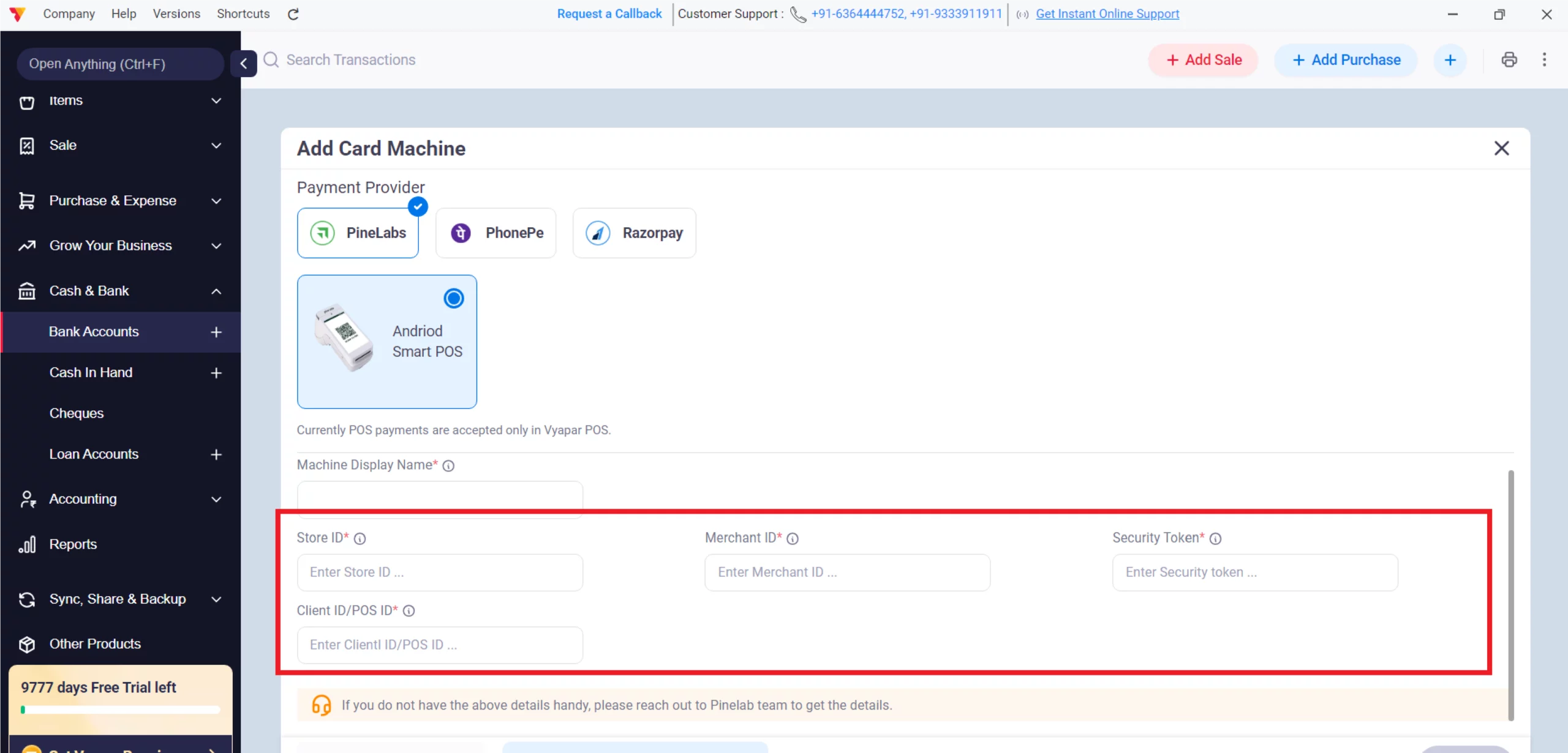Open the three-dot more options menu

coord(1544,60)
